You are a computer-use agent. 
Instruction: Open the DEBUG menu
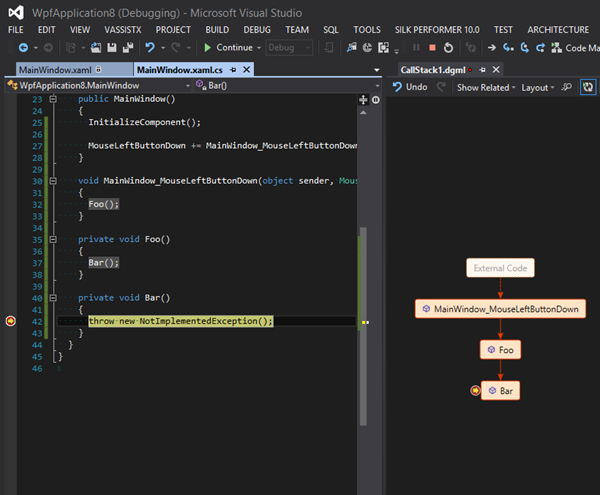pos(257,30)
